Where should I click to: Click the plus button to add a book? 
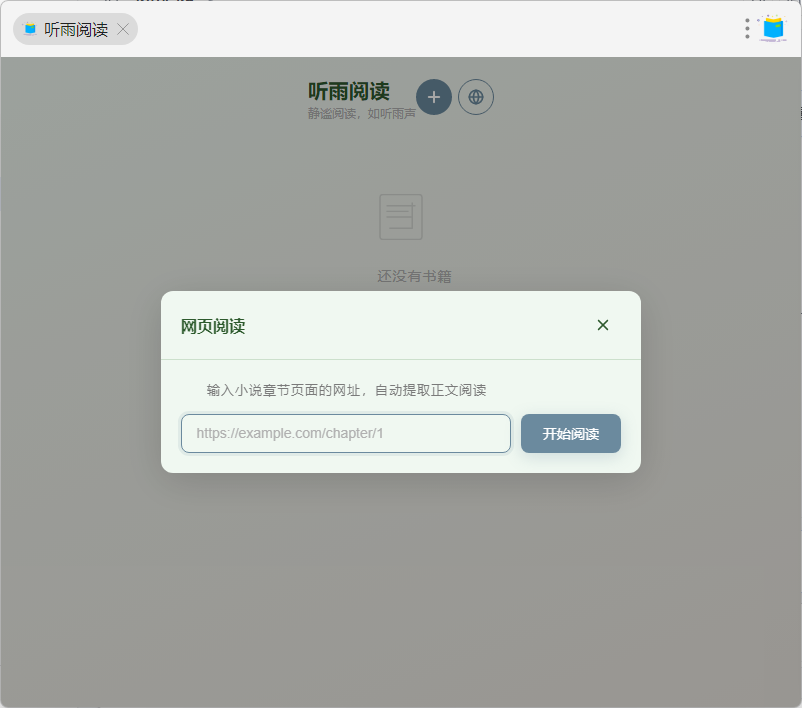(434, 97)
